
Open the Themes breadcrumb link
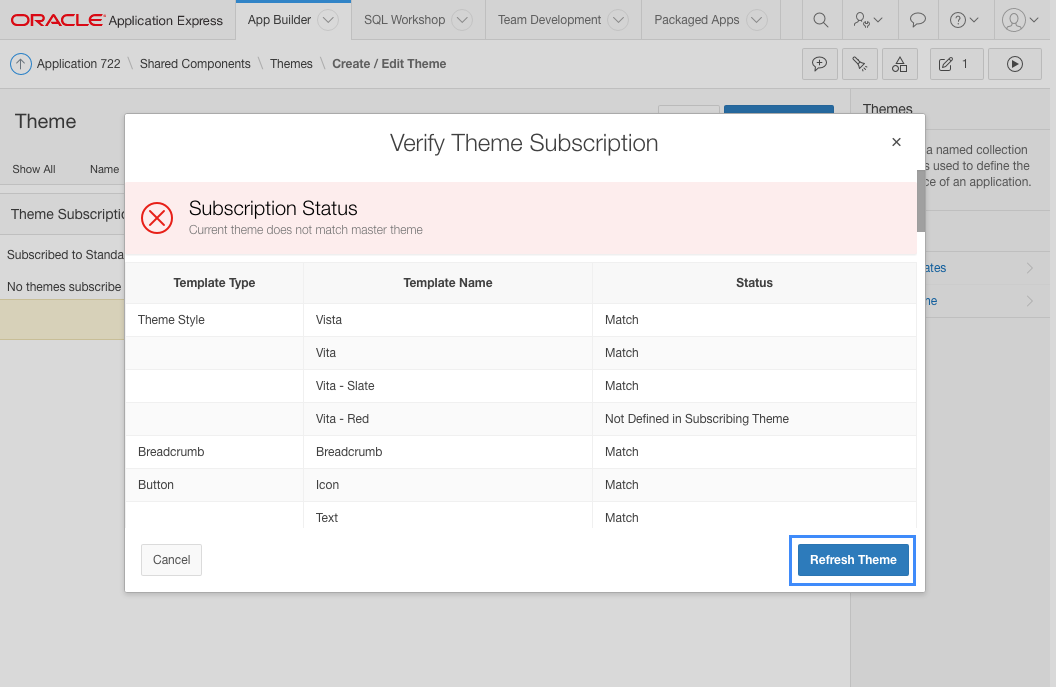291,64
